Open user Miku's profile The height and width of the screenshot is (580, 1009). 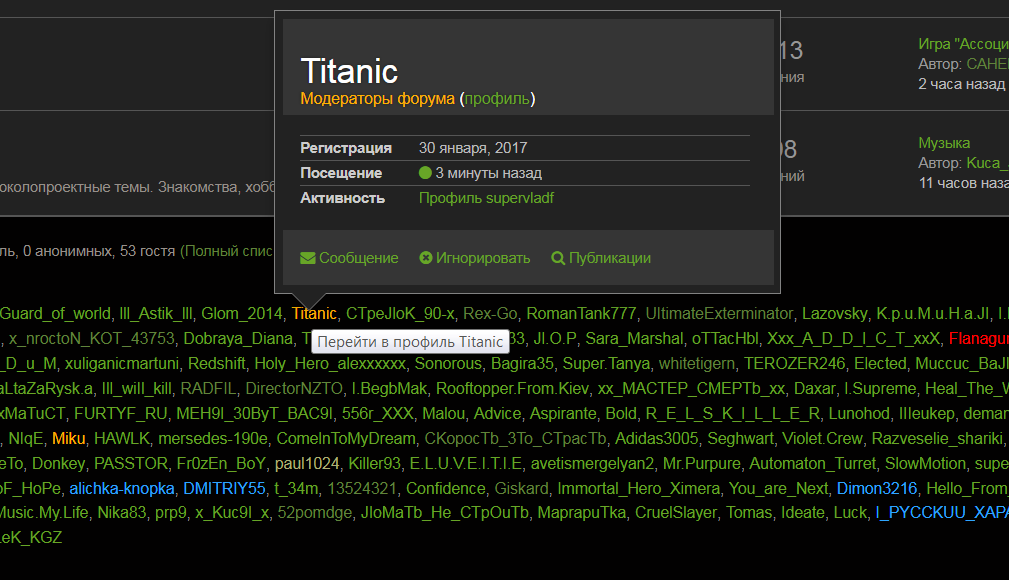coord(69,438)
